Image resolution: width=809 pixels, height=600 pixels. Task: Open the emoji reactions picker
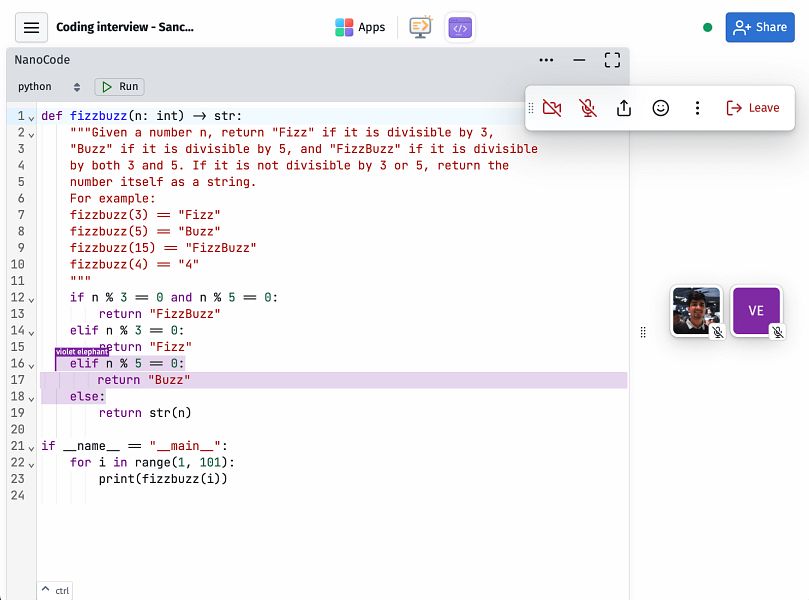tap(660, 108)
